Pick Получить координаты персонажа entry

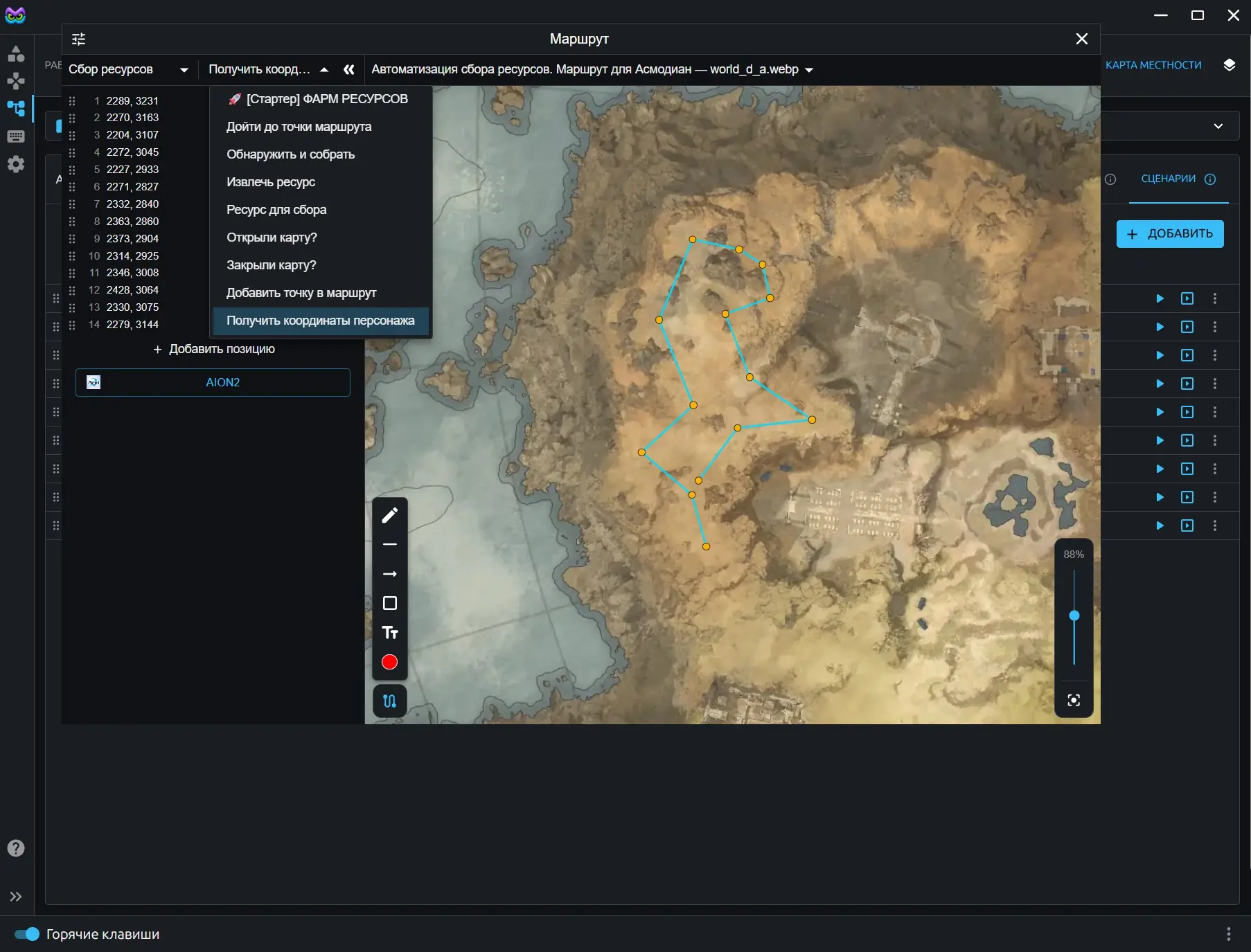tap(321, 321)
